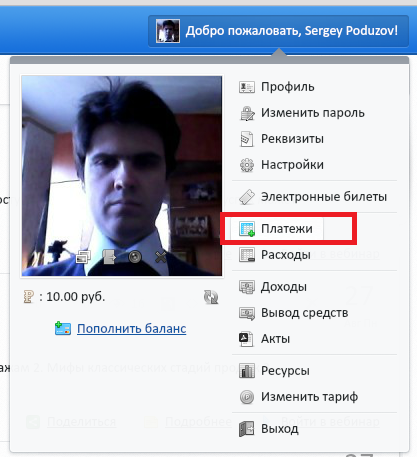The width and height of the screenshot is (417, 457).
Task: Open Доходы income page
Action: click(x=284, y=287)
